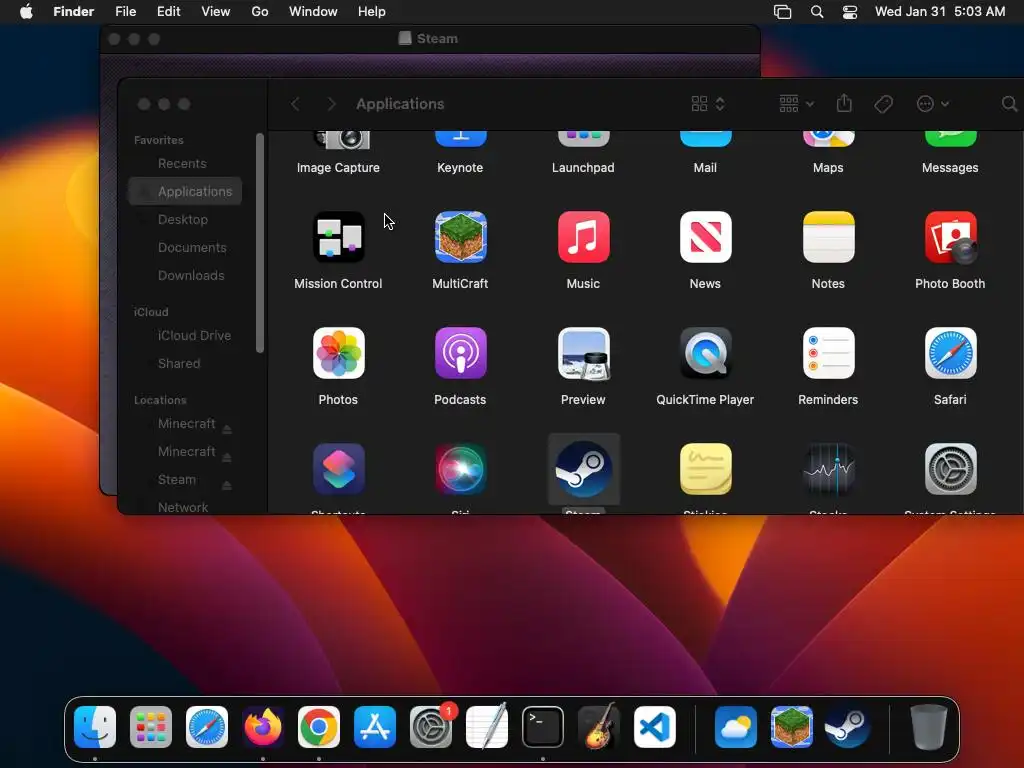This screenshot has height=768, width=1024.
Task: Select the Preview app icon
Action: (x=583, y=353)
